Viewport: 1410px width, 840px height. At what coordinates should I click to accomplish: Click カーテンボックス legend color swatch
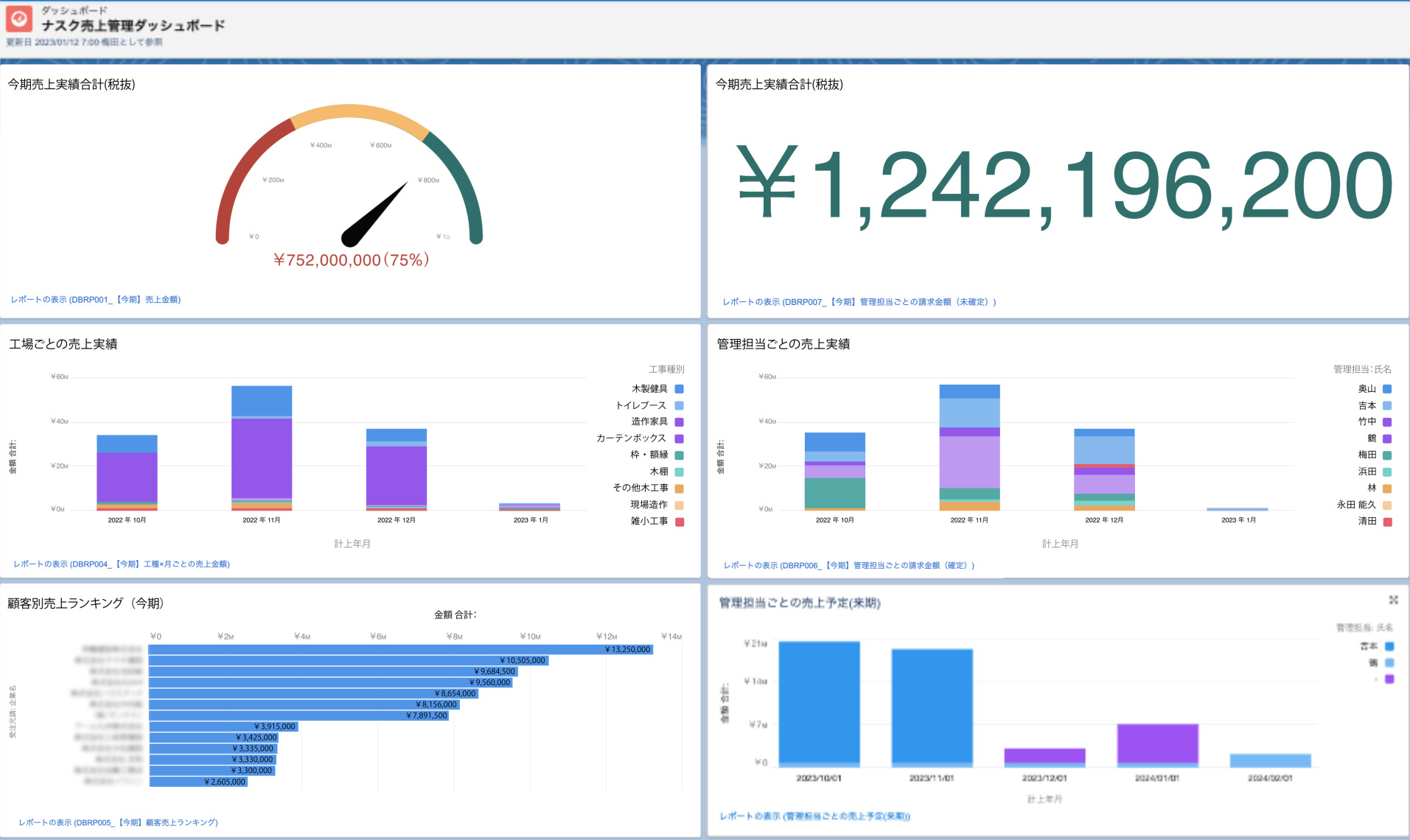680,438
